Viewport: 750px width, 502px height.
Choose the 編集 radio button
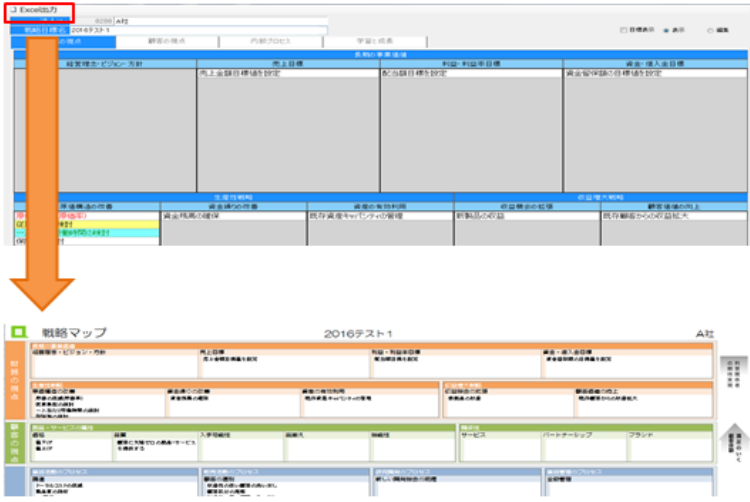[x=709, y=30]
